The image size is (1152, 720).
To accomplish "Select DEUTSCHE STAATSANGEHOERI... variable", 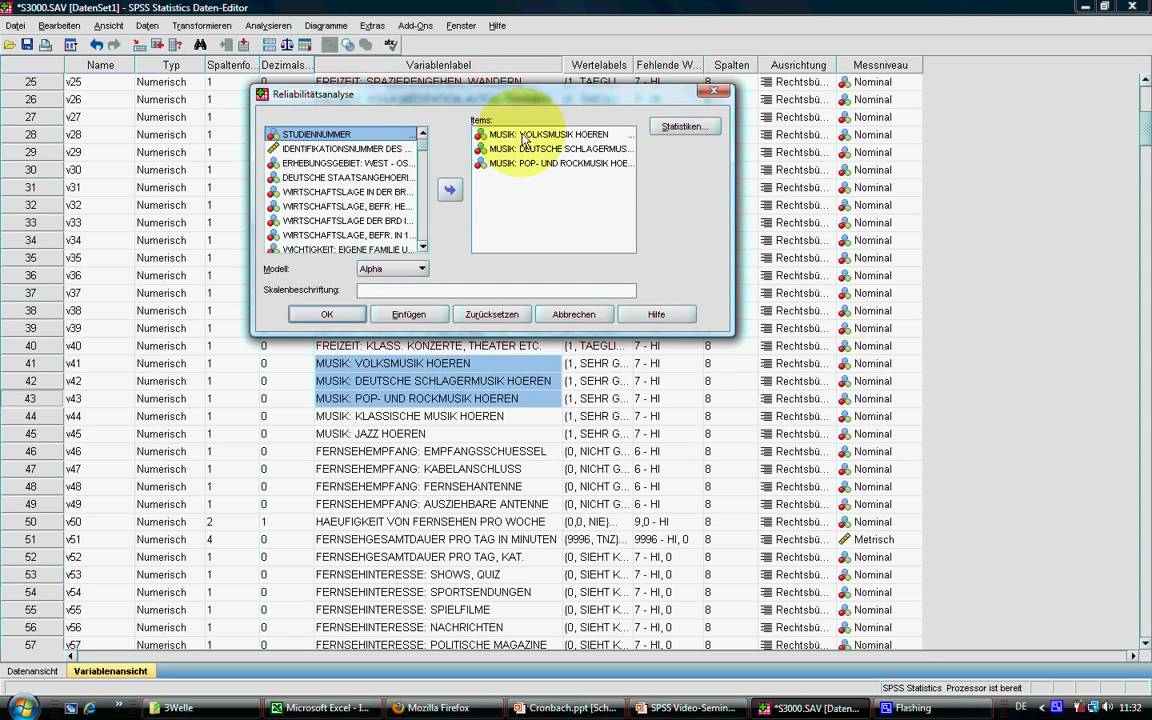I will [341, 177].
